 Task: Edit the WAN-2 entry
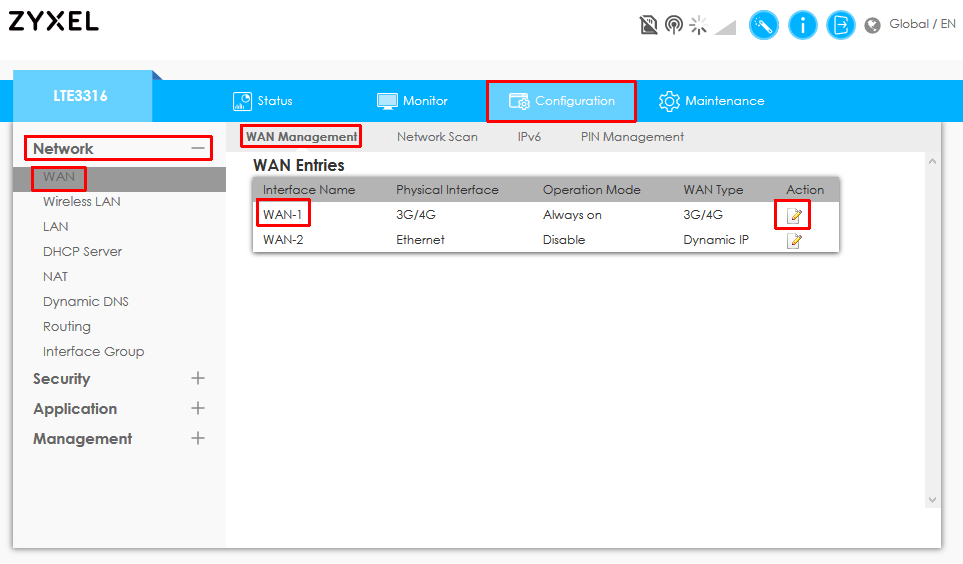[794, 240]
